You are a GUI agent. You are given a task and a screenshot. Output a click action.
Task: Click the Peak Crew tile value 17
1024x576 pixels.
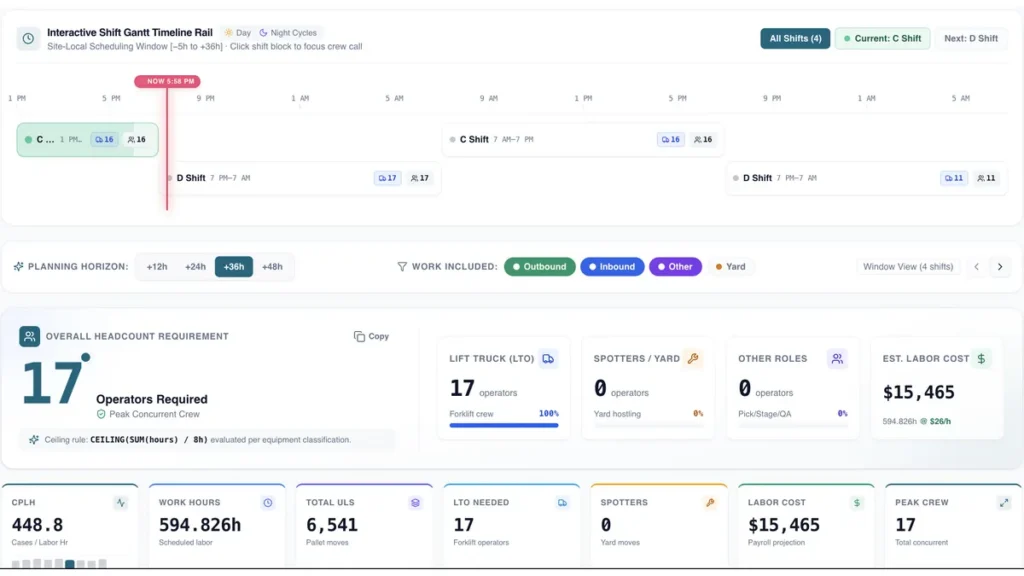(905, 524)
